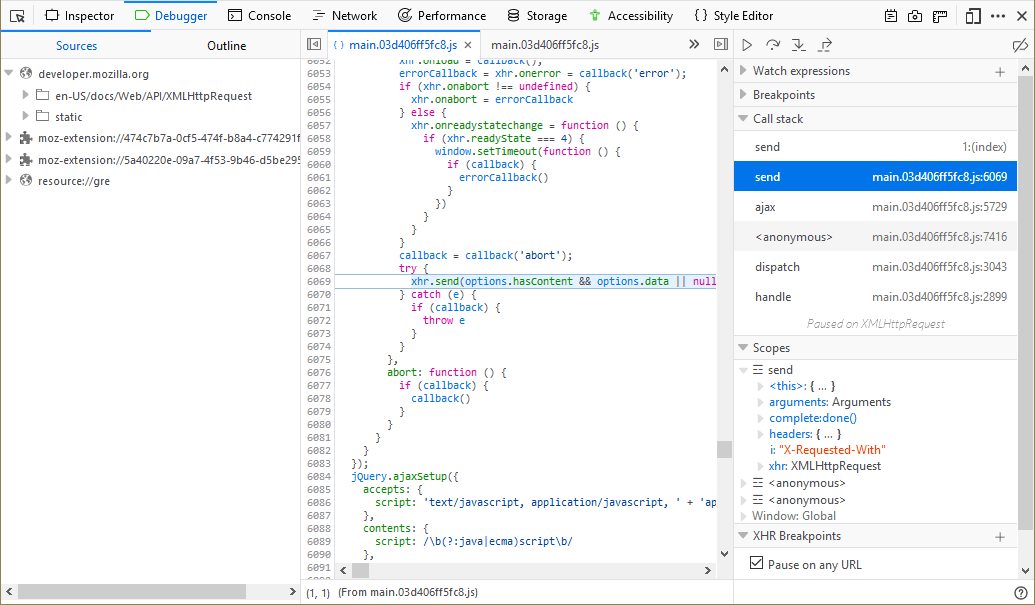Viewport: 1035px width, 605px height.
Task: Add a new watch expression with plus
Action: 999,71
